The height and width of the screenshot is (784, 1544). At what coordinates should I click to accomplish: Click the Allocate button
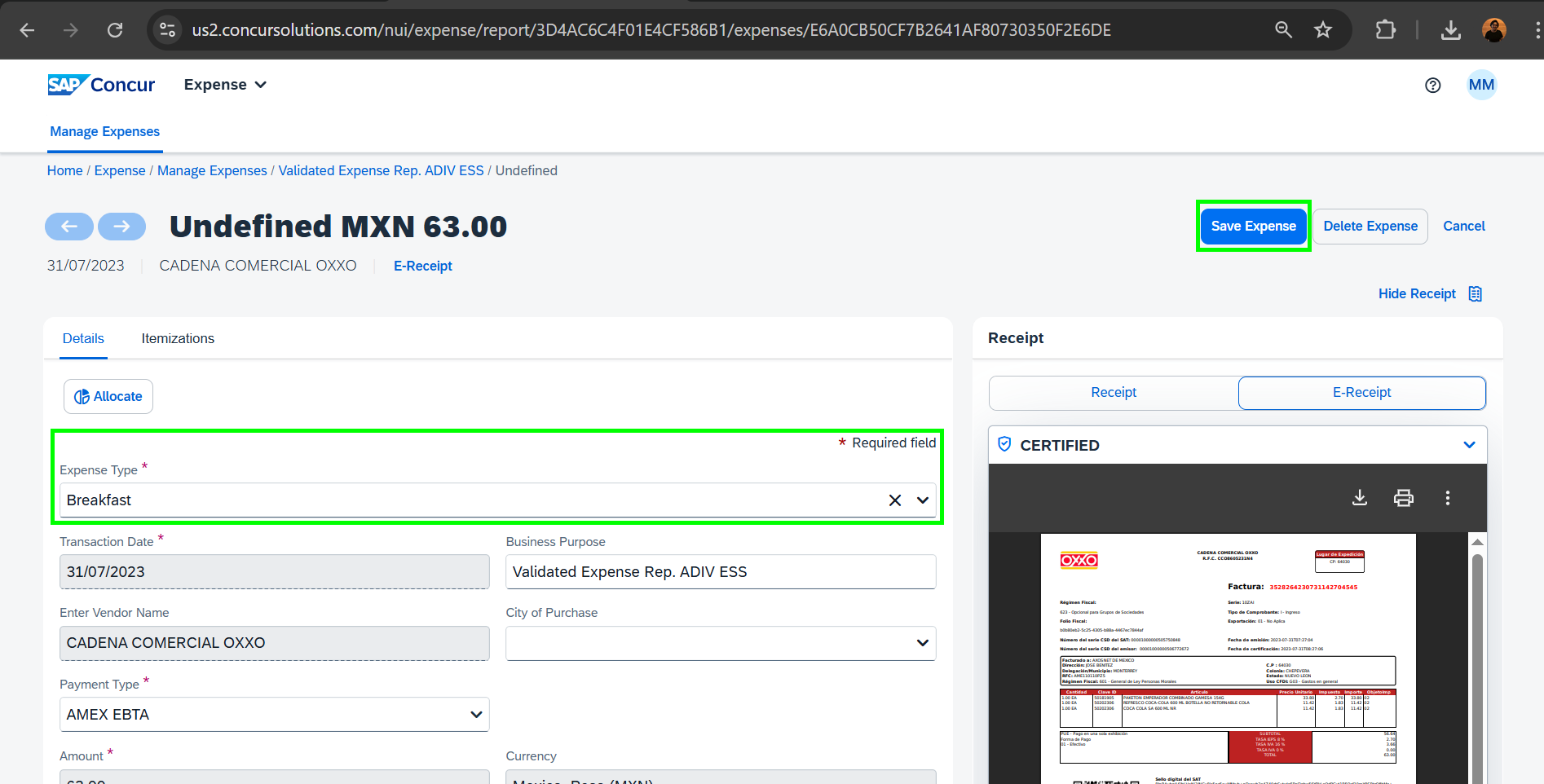click(108, 397)
